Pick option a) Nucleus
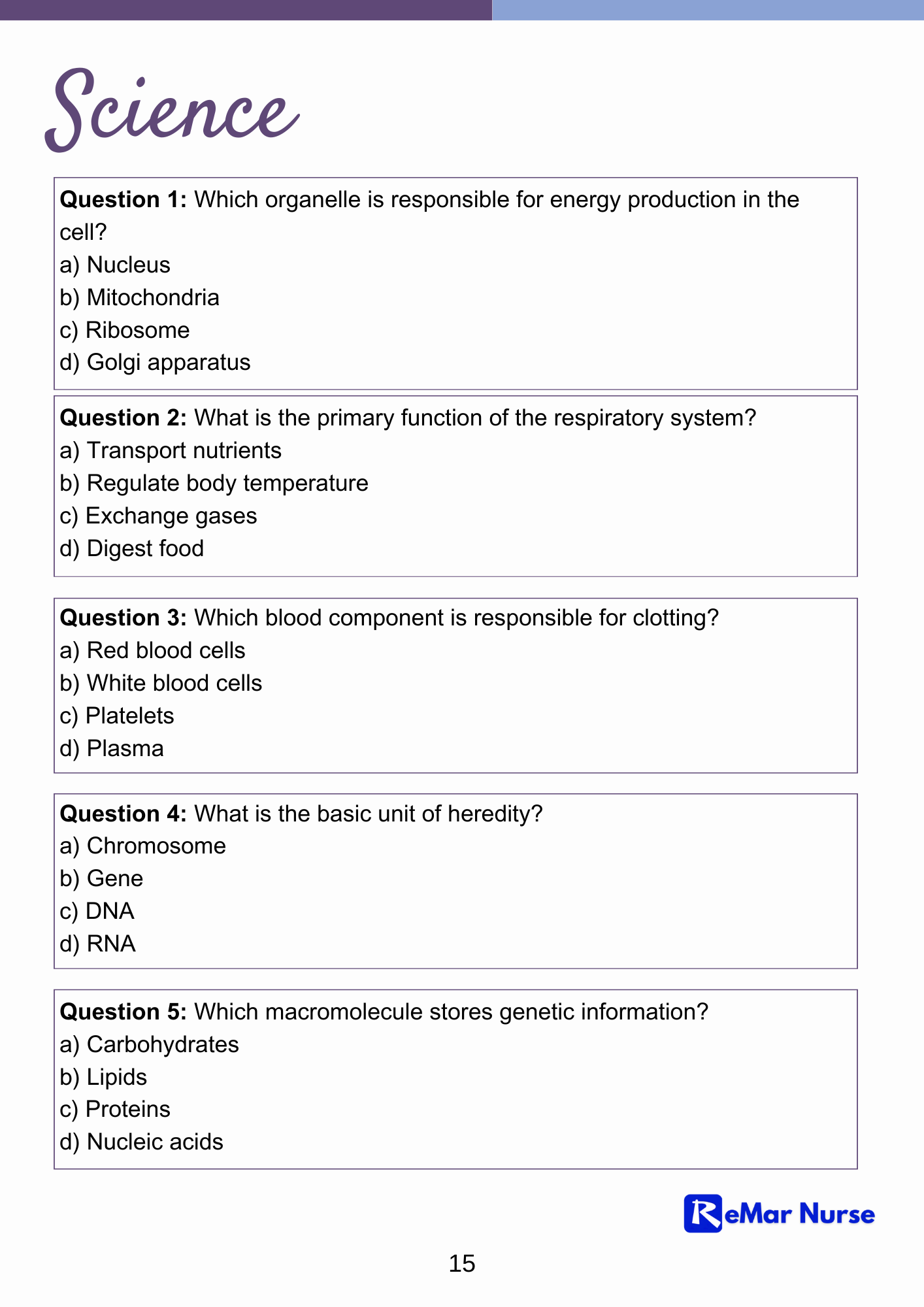 tap(115, 265)
